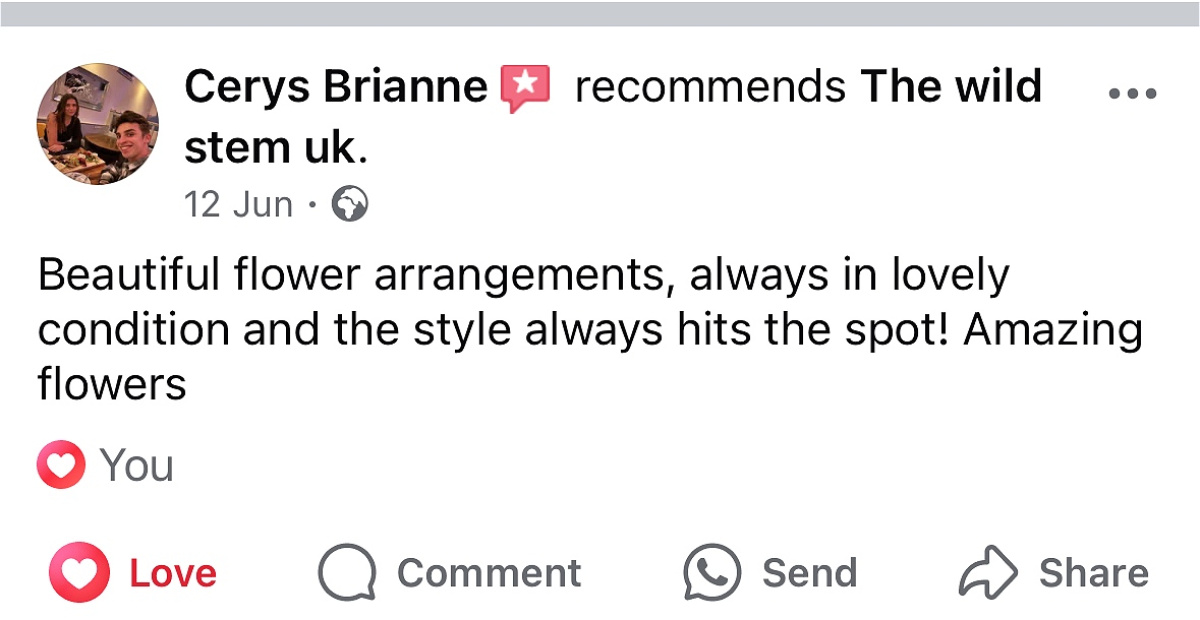Click the gray divider bar above the post
Screen dimensions: 1200x620
[x=600, y=13]
